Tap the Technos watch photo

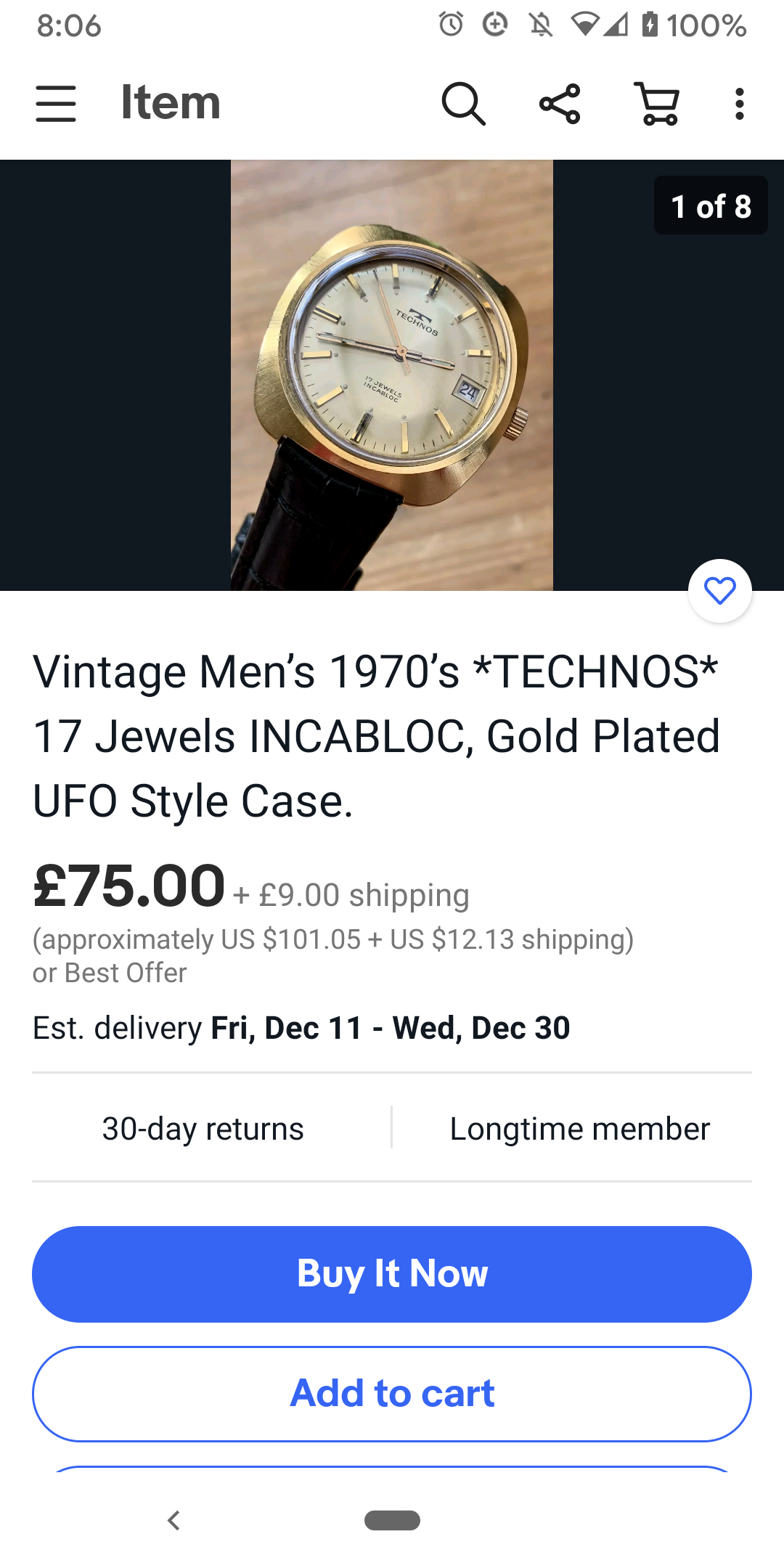[x=392, y=375]
